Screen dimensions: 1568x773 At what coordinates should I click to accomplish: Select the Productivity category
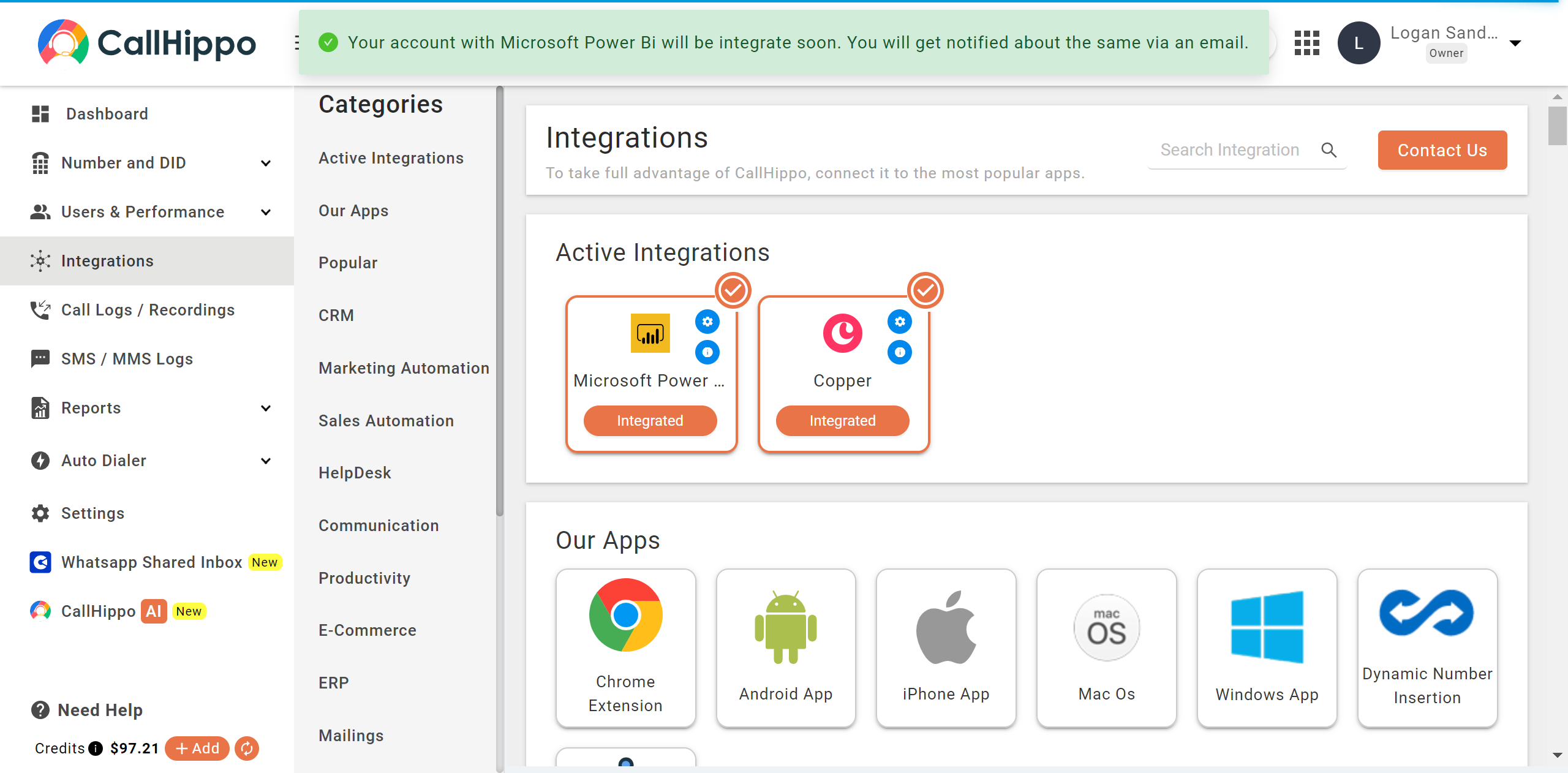364,578
